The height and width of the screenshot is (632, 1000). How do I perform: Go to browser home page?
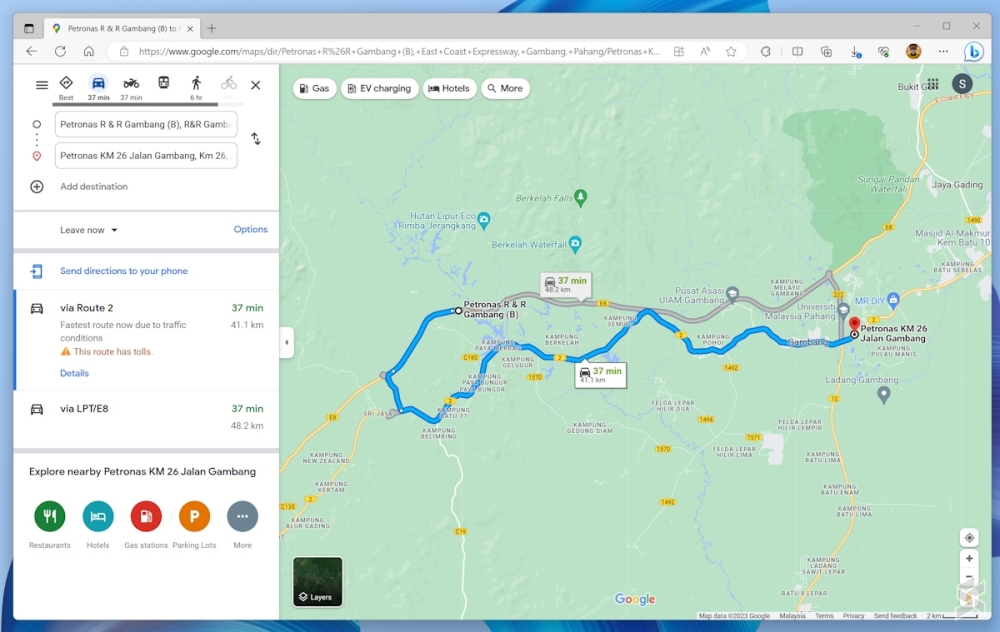[x=89, y=52]
